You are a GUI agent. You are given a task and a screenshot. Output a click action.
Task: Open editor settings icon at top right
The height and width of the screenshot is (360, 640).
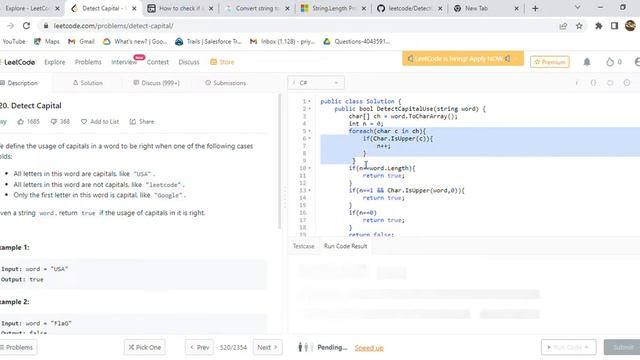(x=627, y=83)
